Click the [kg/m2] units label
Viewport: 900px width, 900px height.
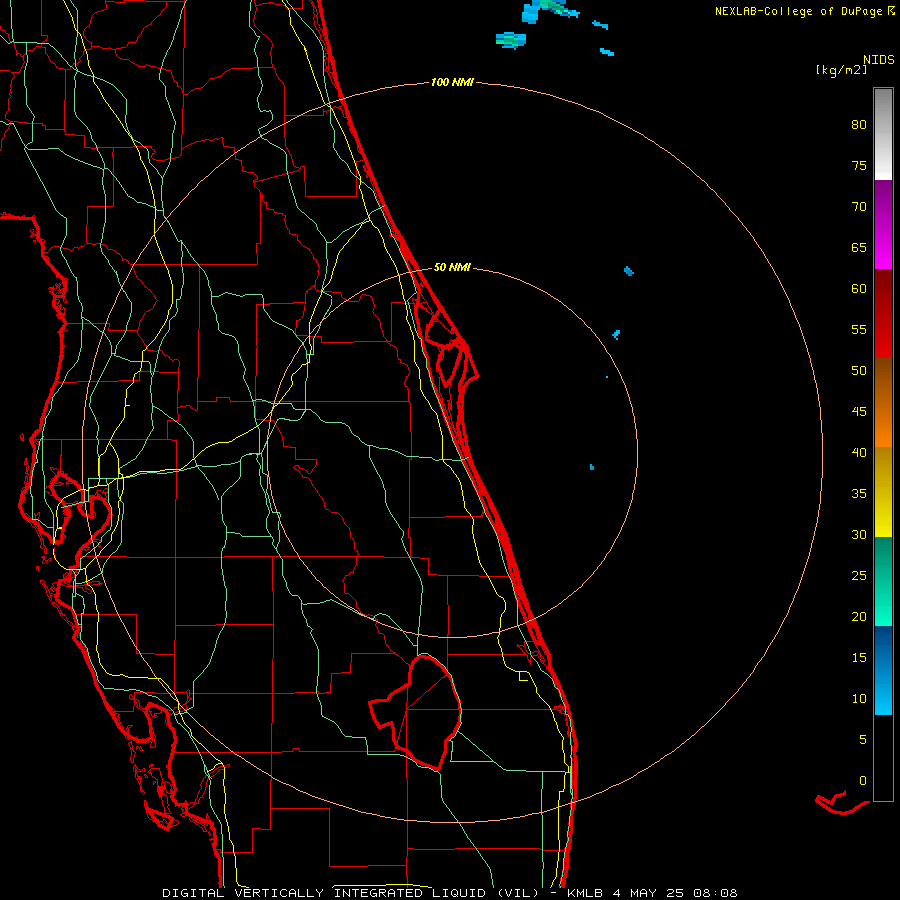point(841,70)
